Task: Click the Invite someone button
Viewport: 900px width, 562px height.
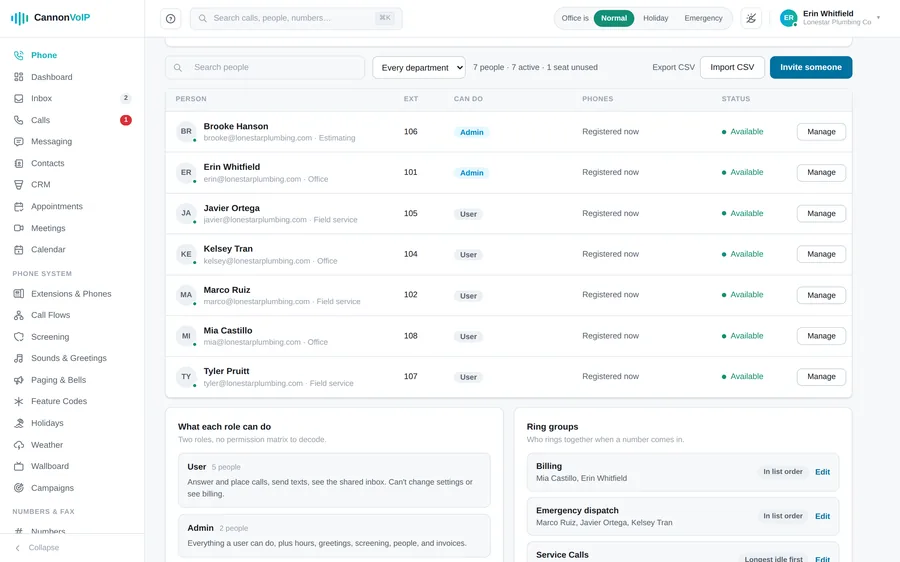Action: pyautogui.click(x=810, y=68)
